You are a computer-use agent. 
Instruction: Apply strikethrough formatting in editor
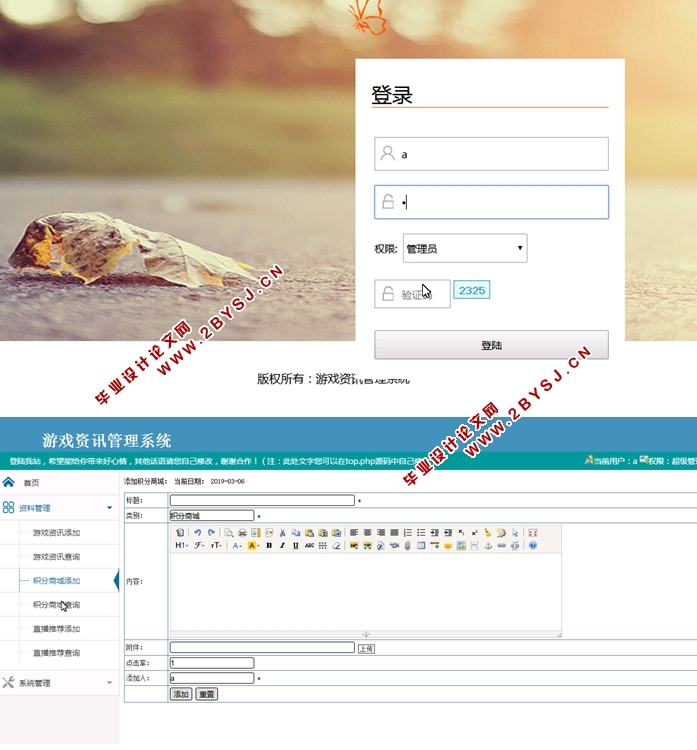coord(309,545)
